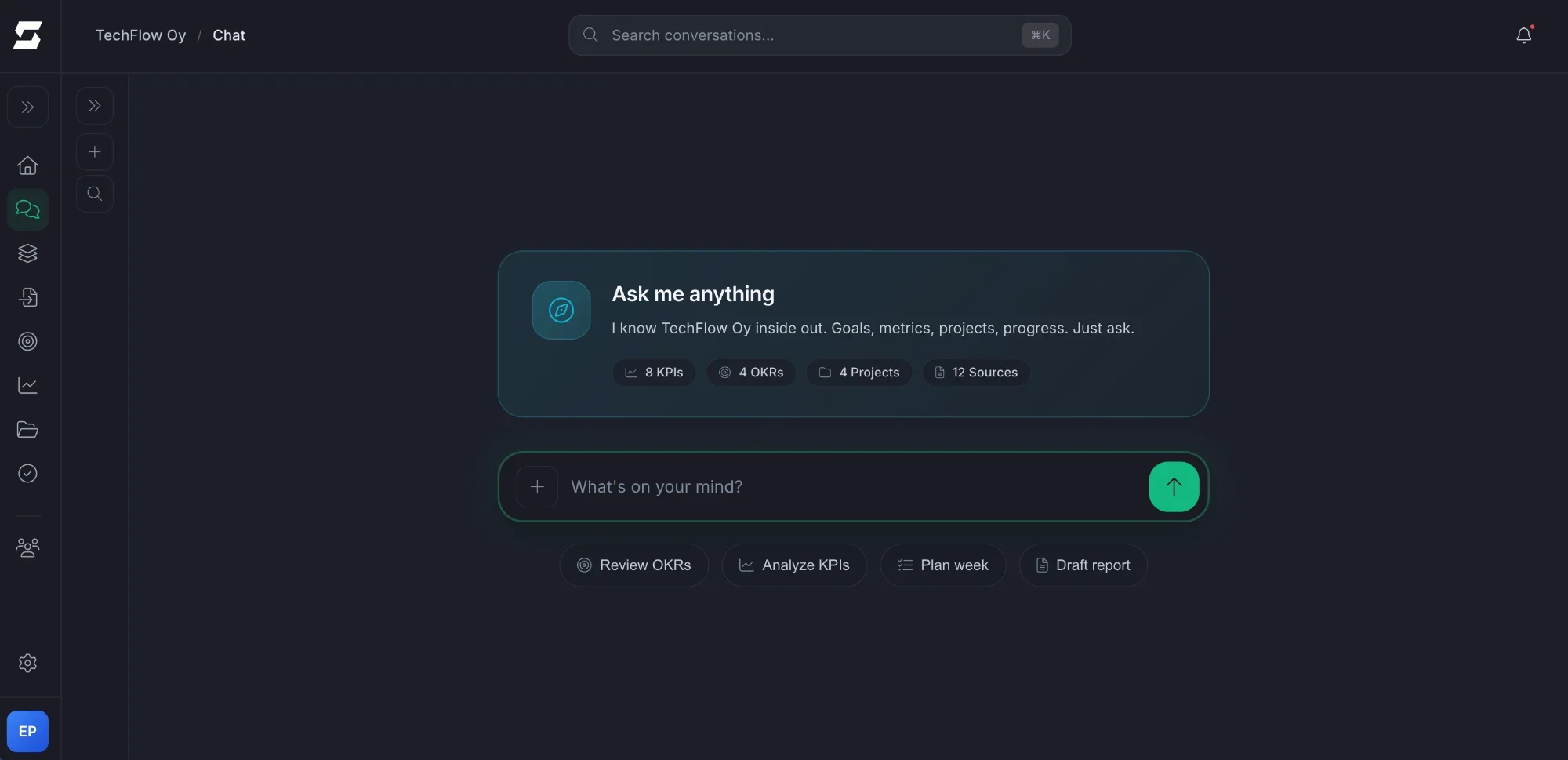Select the Tasks check-circle icon
The width and height of the screenshot is (1568, 760).
point(27,473)
